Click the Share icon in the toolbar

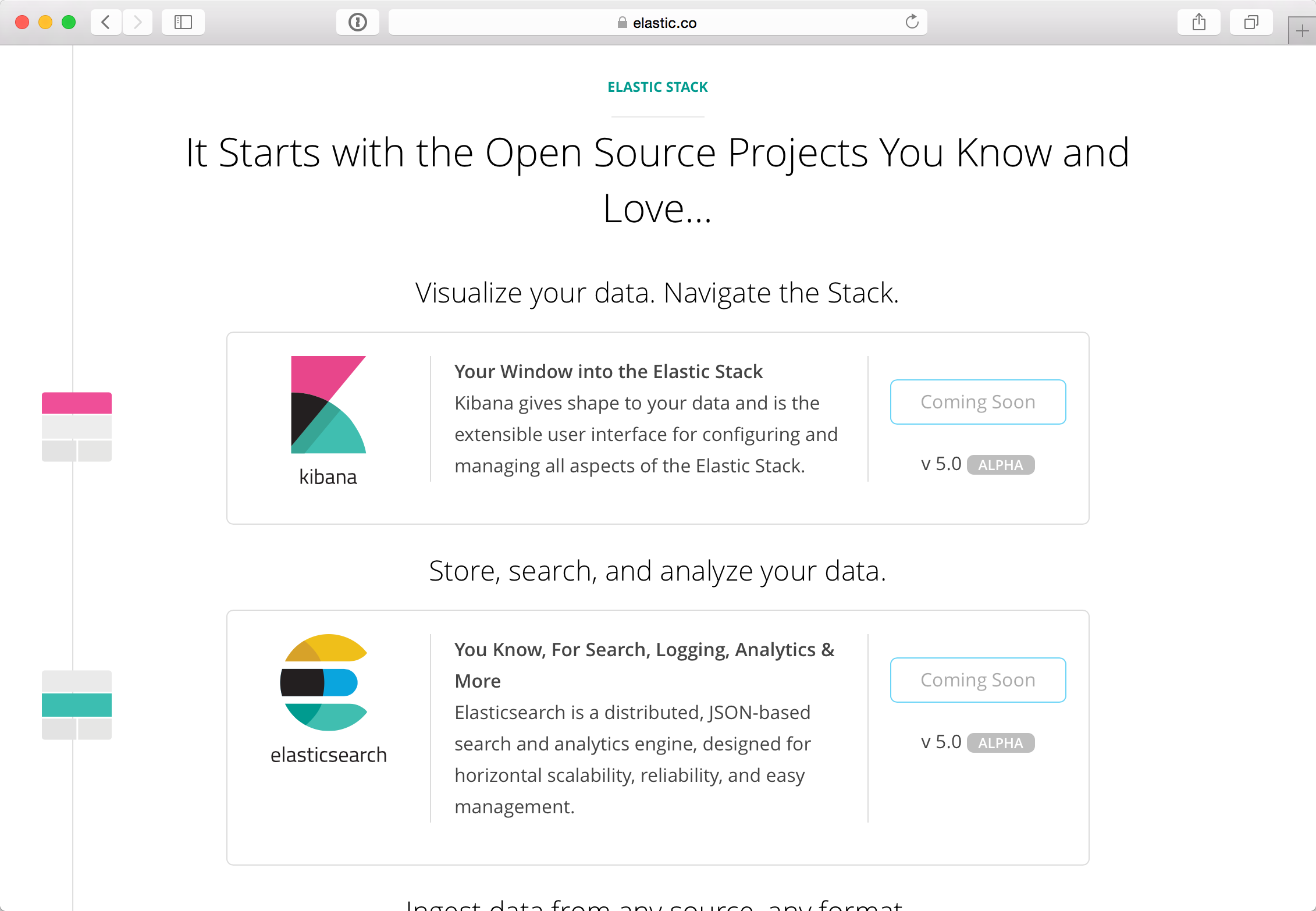[1198, 22]
